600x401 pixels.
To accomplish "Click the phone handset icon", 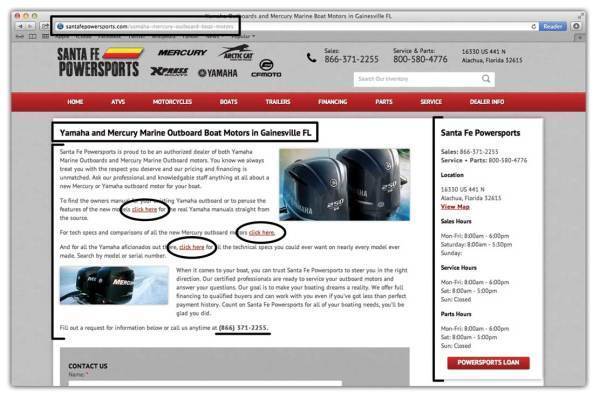I will 311,58.
